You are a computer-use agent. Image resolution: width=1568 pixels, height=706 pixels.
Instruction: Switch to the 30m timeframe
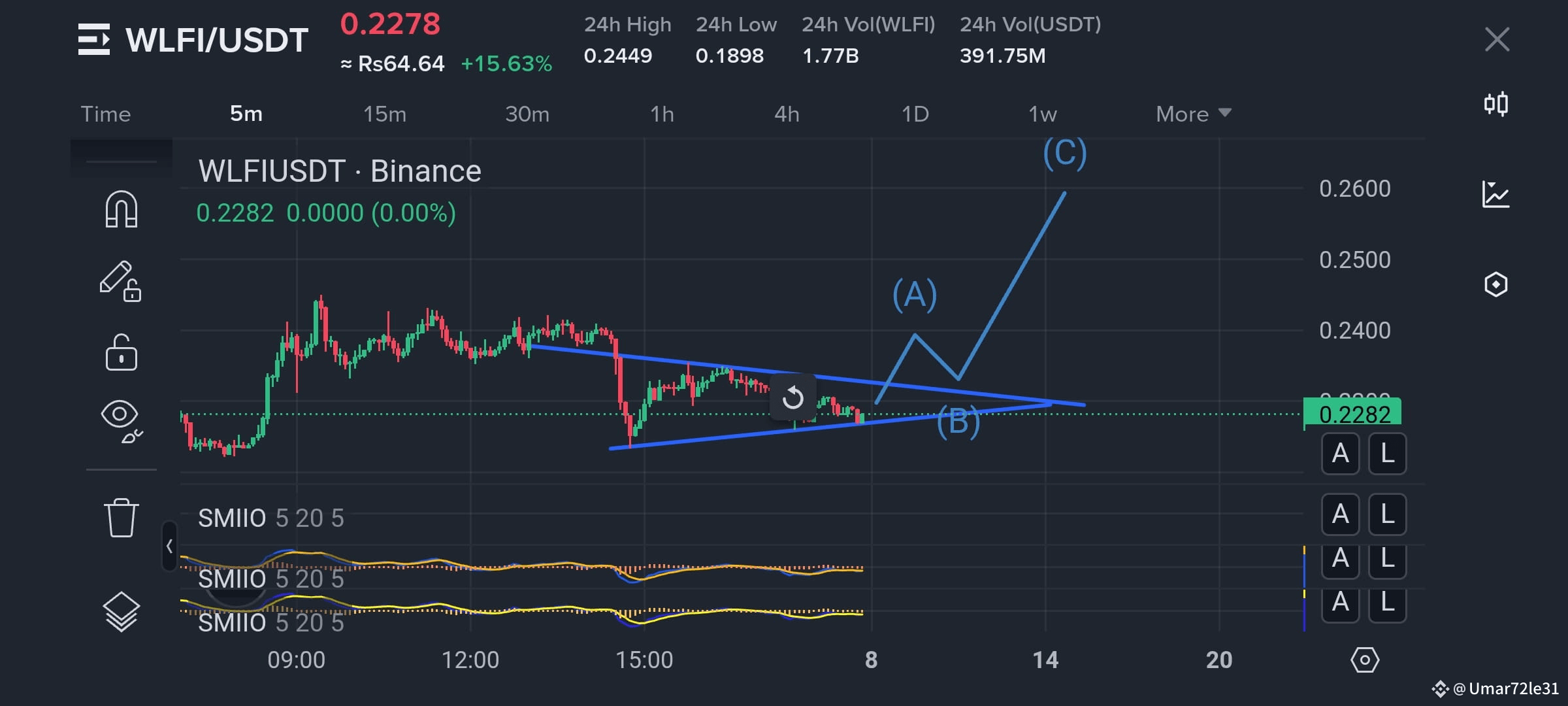point(527,114)
